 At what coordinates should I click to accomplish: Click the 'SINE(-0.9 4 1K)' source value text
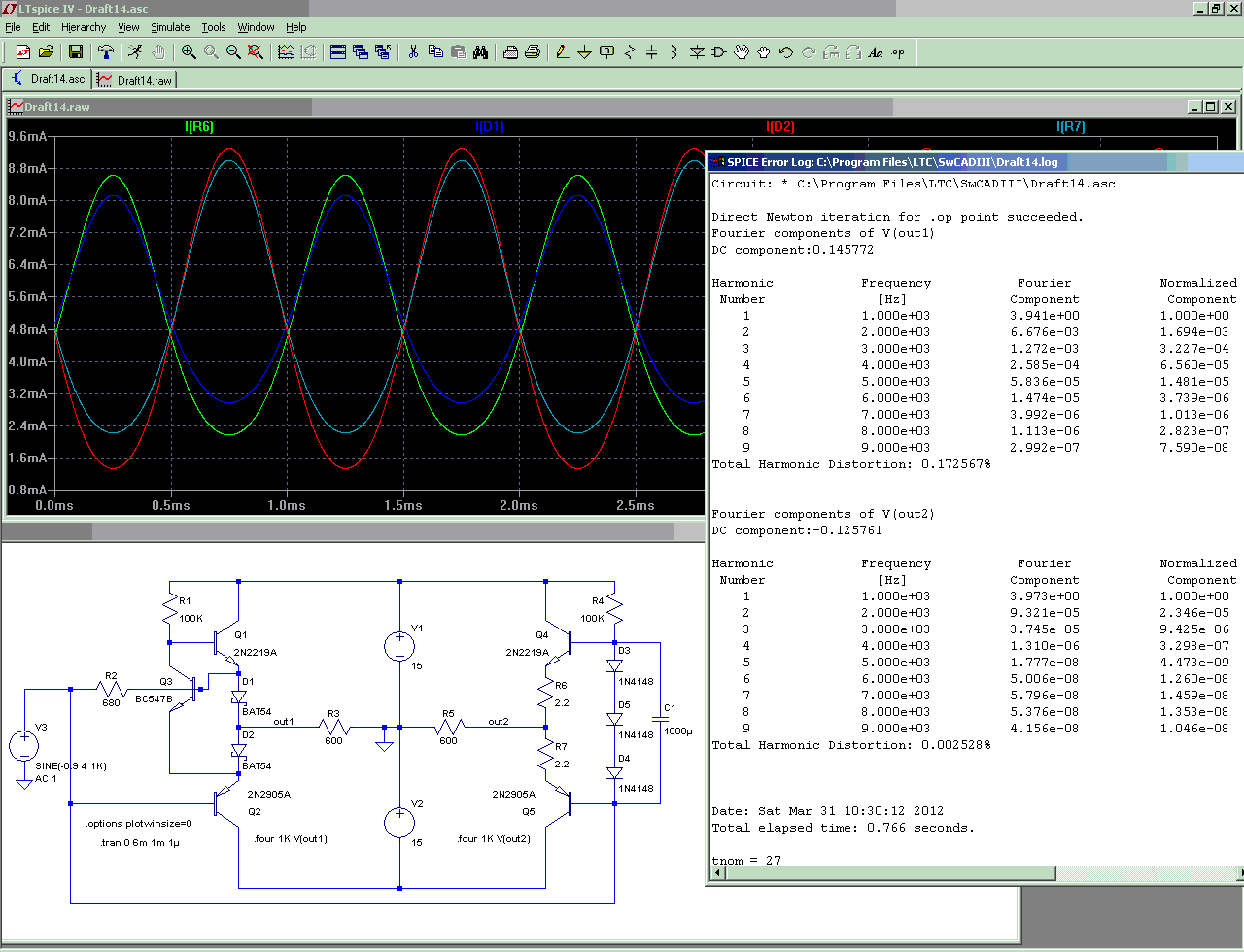(71, 766)
